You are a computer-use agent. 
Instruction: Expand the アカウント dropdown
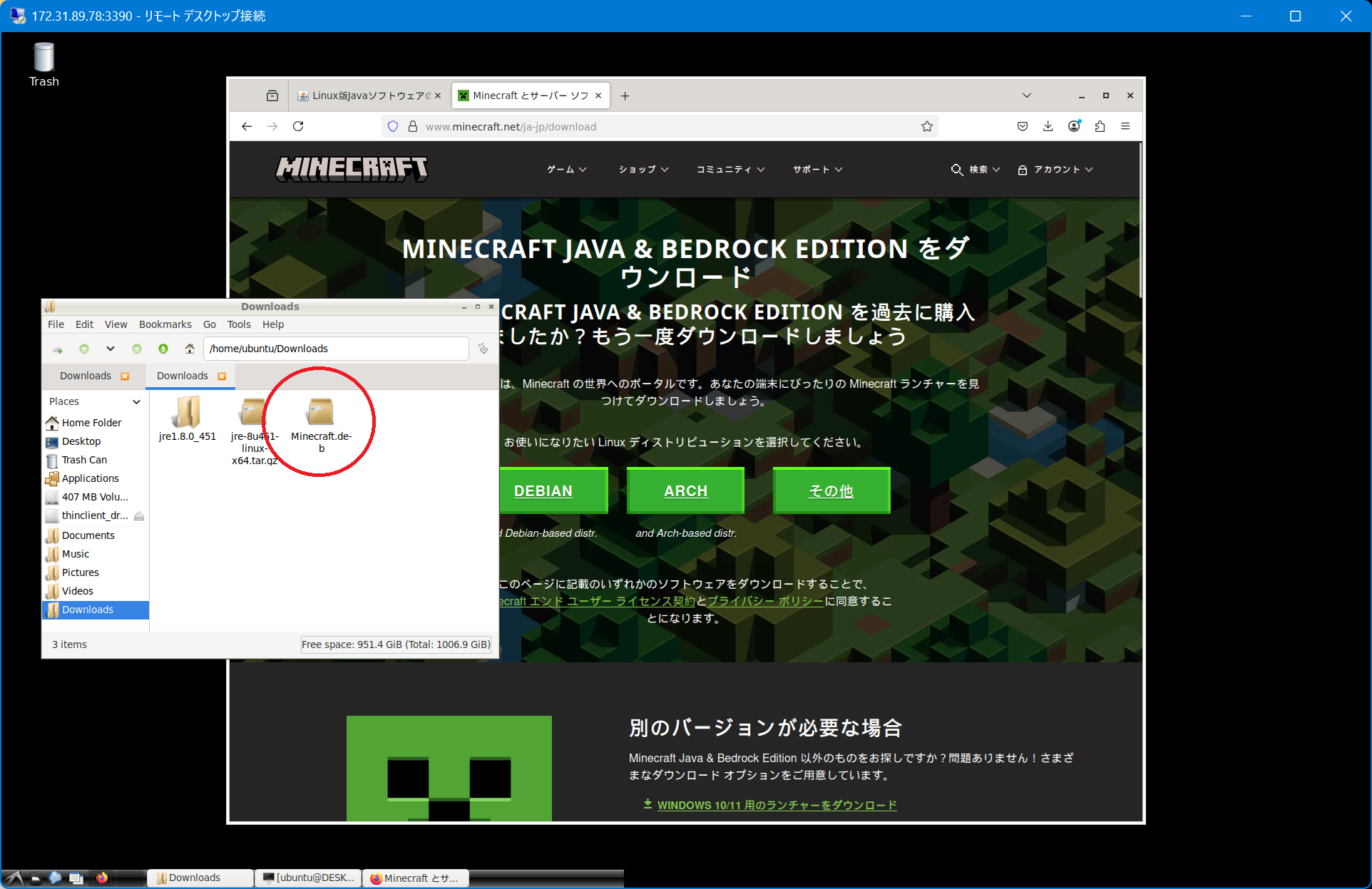click(1055, 170)
